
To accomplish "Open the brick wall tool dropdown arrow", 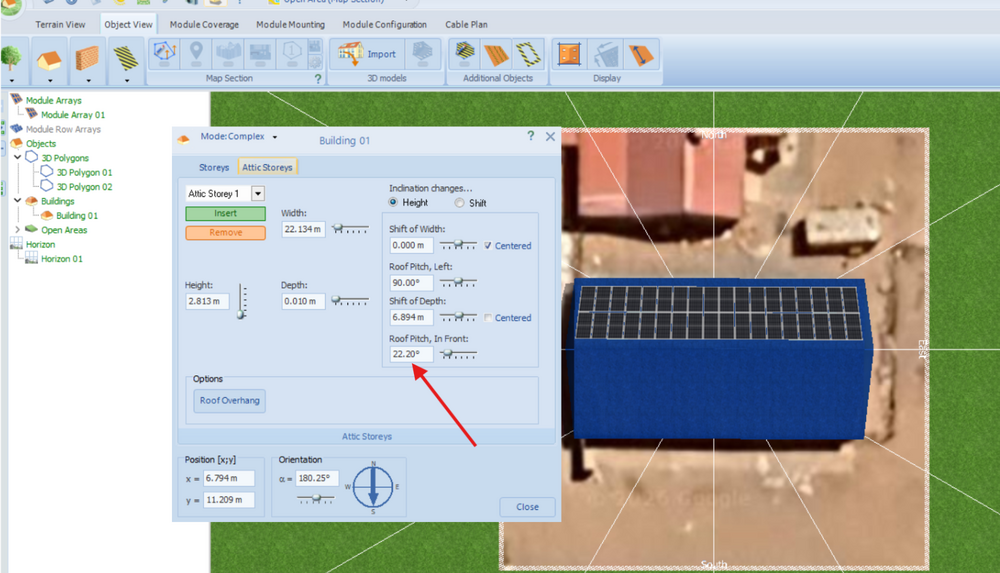I will pyautogui.click(x=89, y=81).
